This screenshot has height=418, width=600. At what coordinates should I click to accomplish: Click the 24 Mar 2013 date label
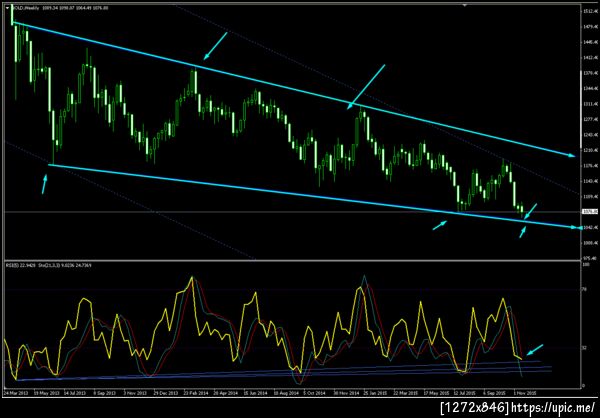pyautogui.click(x=15, y=393)
